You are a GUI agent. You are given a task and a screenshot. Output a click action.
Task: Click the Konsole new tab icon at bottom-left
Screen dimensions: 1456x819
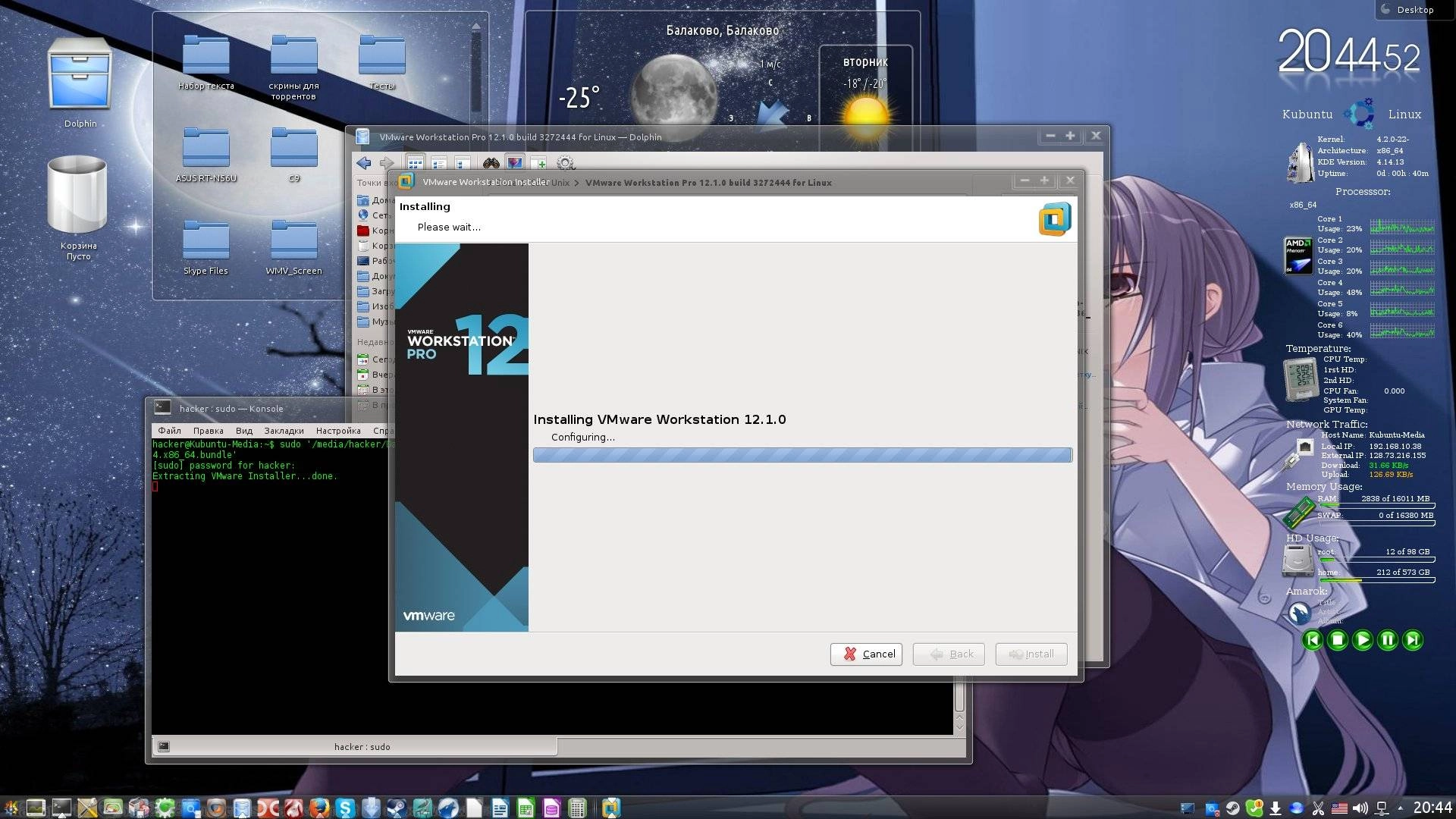pos(163,746)
